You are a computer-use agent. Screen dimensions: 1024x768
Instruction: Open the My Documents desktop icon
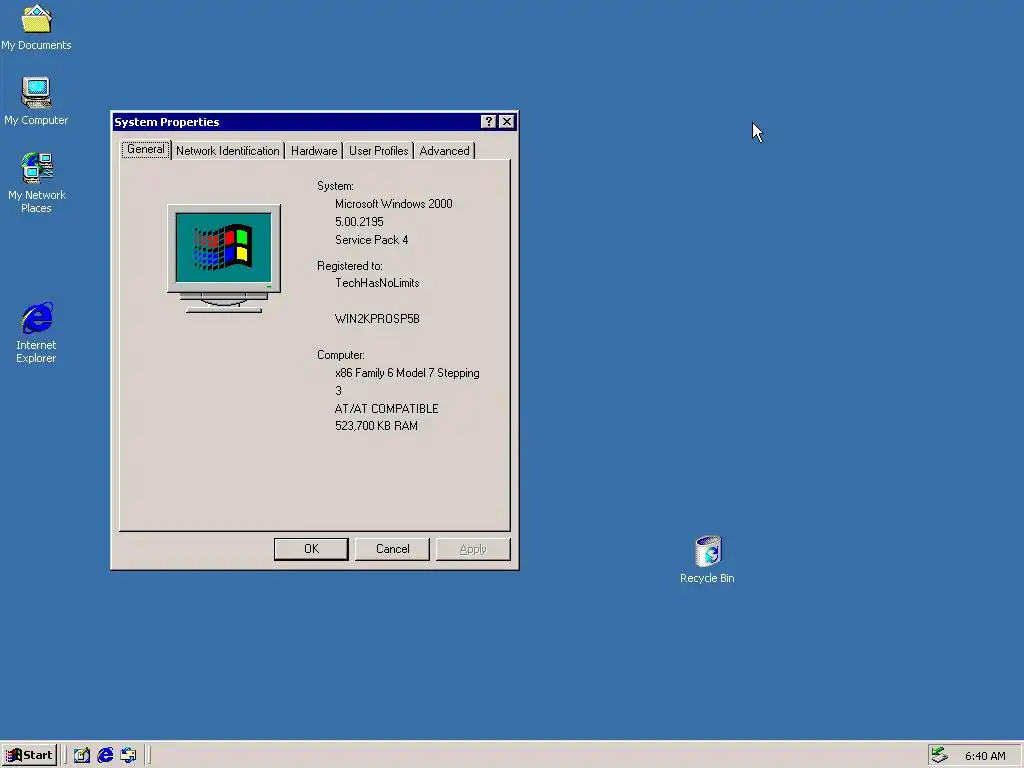[x=36, y=27]
